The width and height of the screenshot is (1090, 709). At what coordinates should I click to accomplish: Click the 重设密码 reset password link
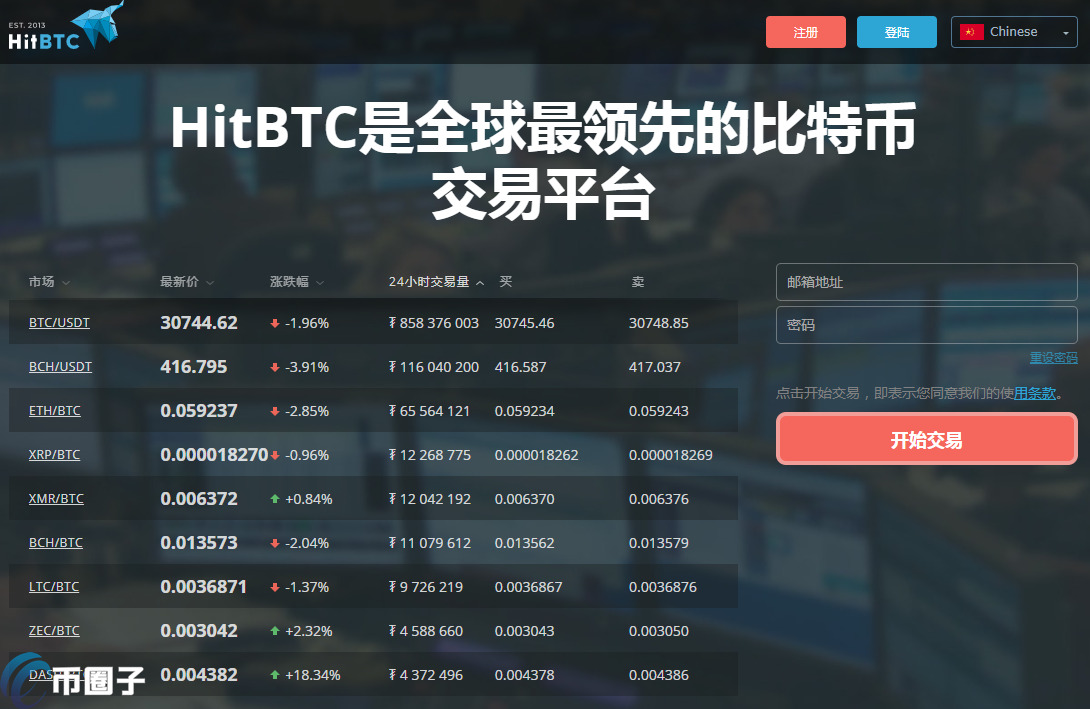point(1053,357)
